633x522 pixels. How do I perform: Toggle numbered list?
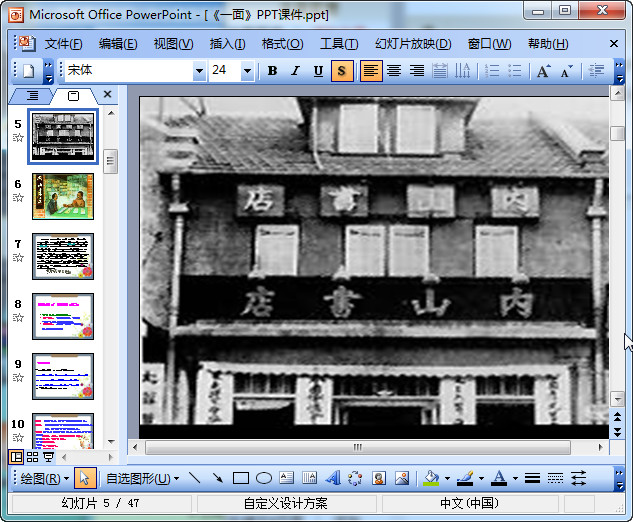(492, 71)
